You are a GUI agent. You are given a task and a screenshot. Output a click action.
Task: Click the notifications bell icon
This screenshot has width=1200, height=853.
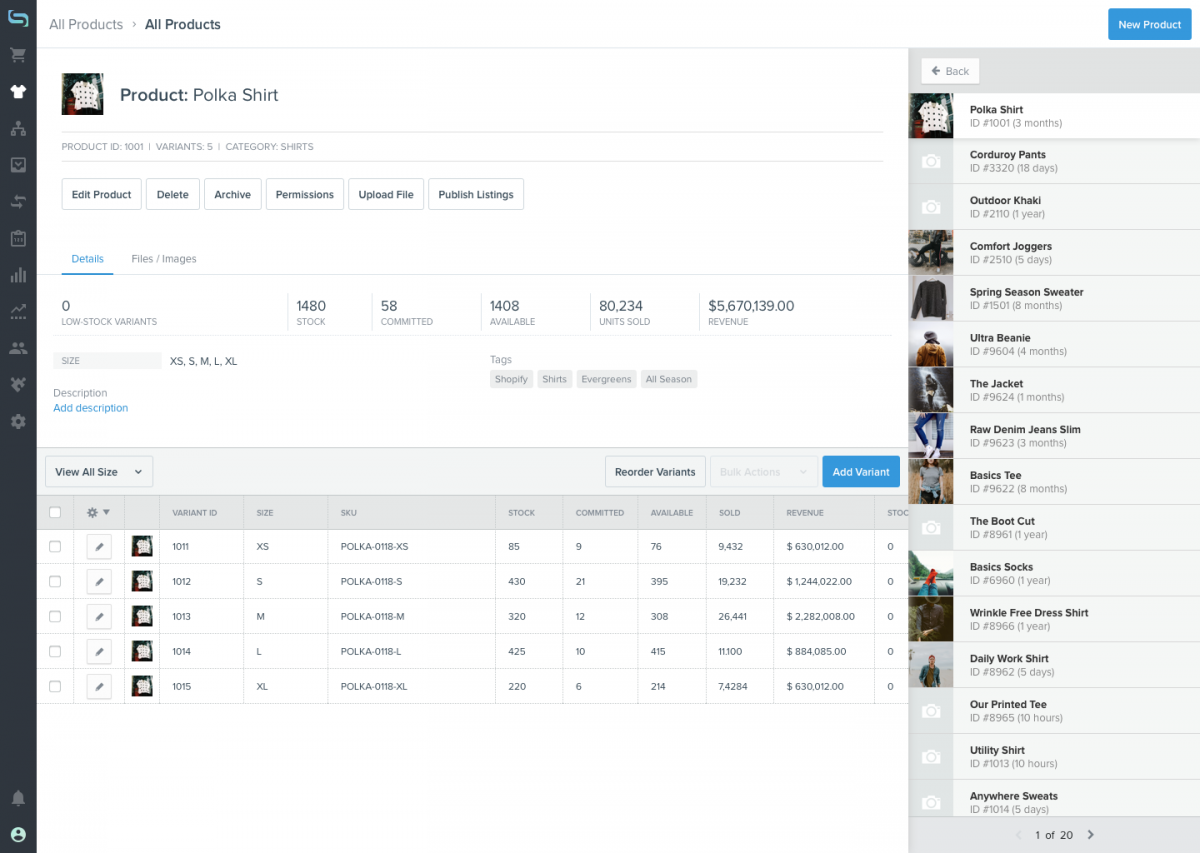(x=18, y=798)
